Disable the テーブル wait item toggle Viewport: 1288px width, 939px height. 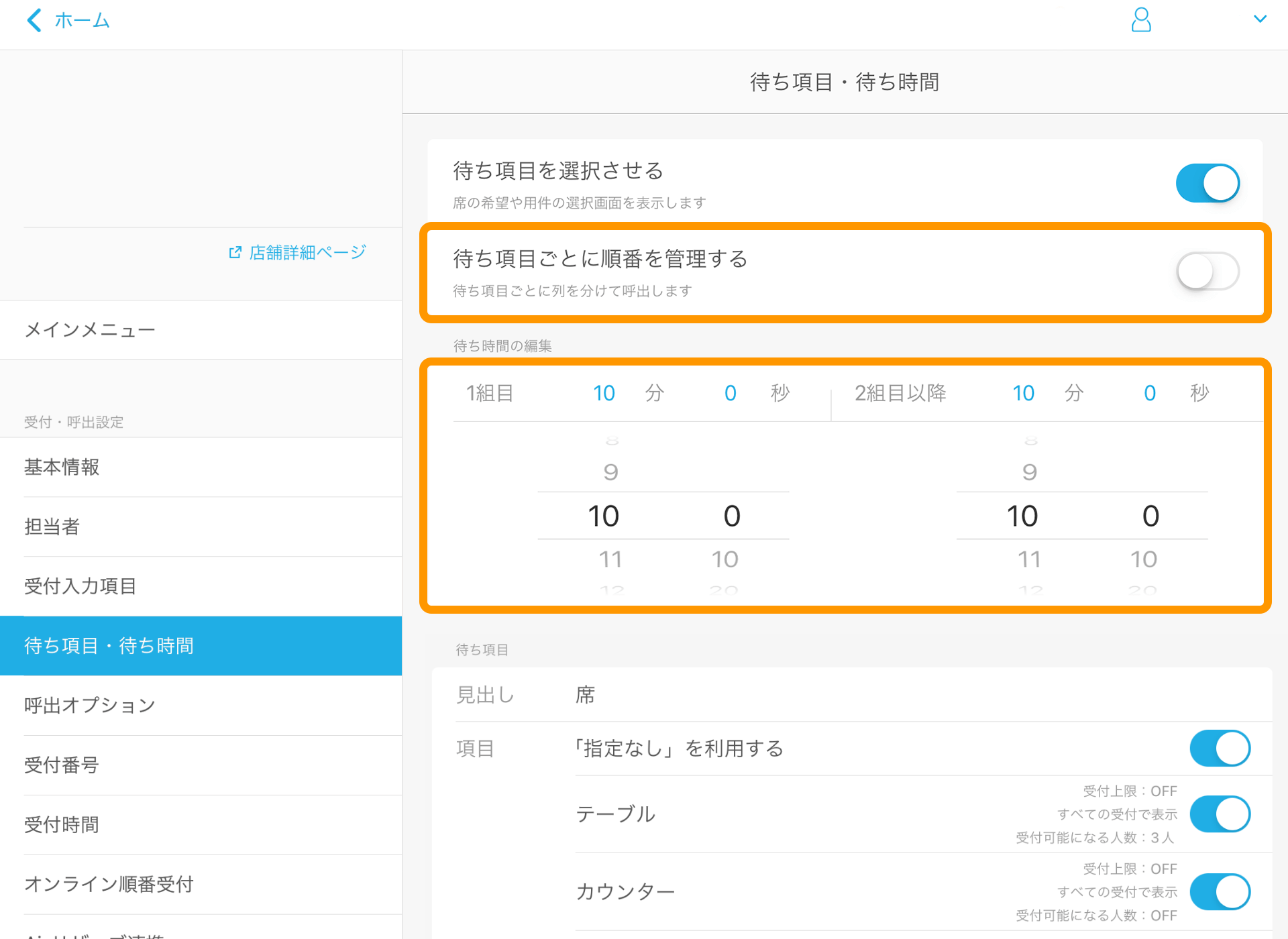pyautogui.click(x=1219, y=814)
